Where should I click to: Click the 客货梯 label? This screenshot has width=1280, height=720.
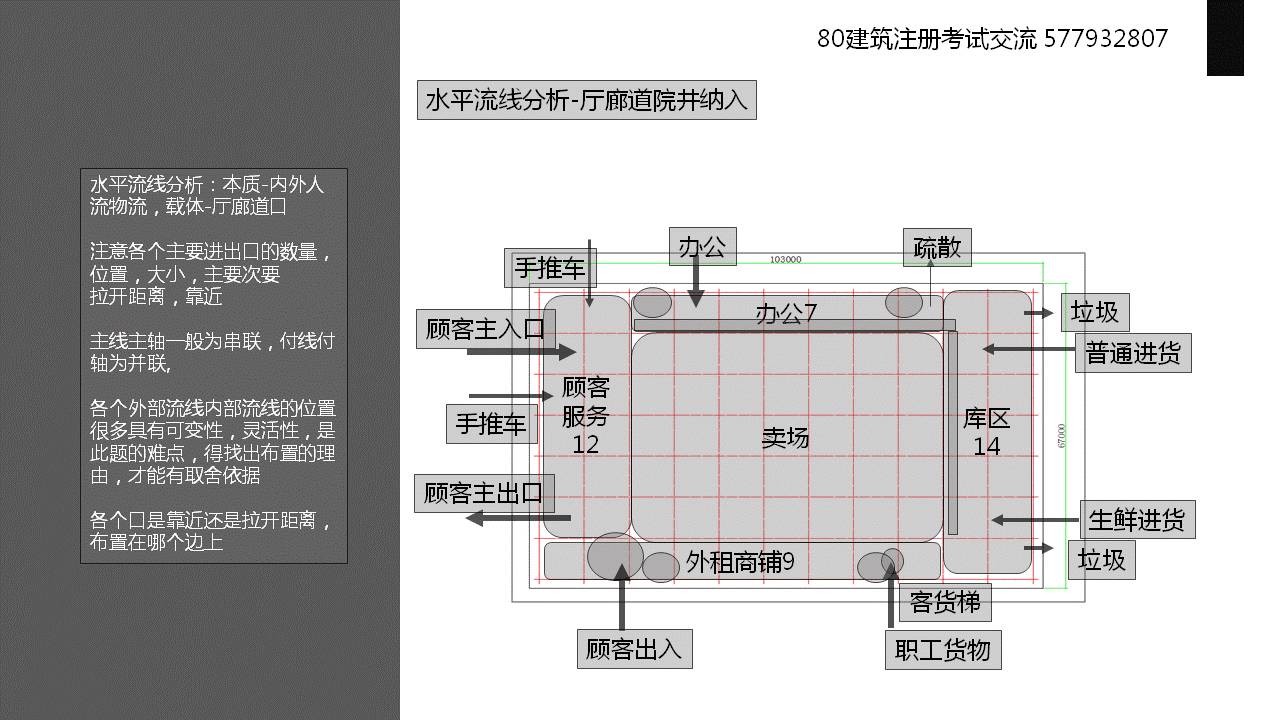point(945,602)
